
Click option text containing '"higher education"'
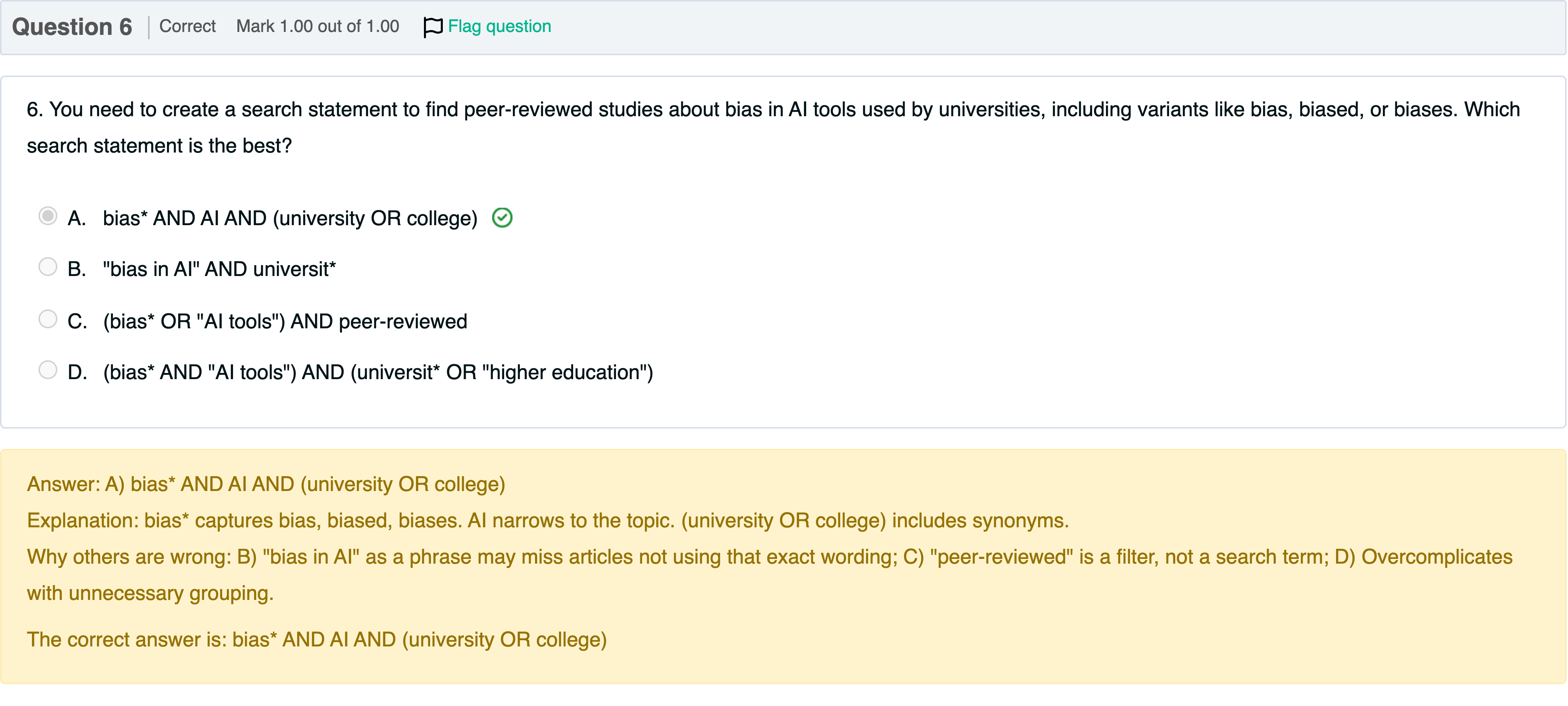click(377, 372)
